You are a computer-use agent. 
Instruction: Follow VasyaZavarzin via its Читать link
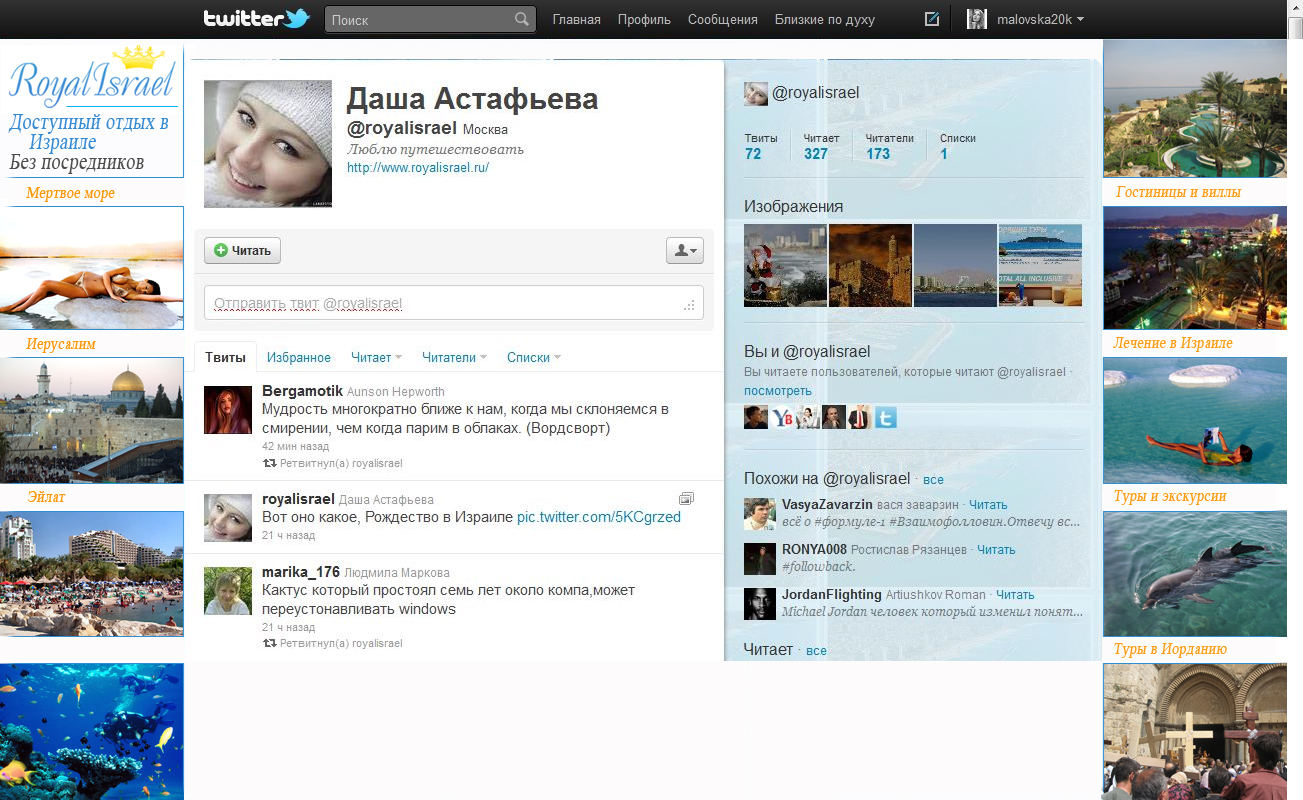tap(988, 505)
